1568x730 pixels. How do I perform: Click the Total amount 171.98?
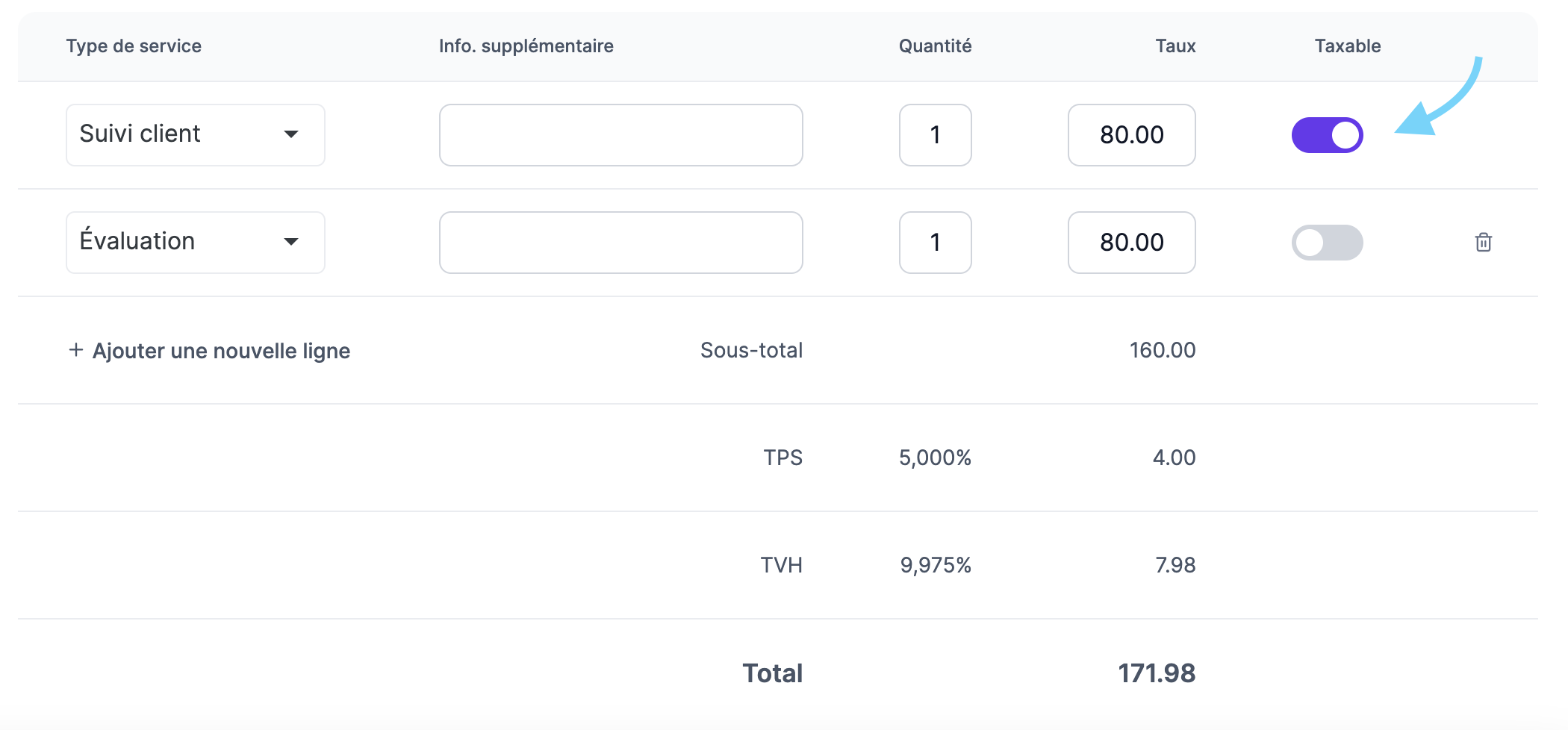1157,673
